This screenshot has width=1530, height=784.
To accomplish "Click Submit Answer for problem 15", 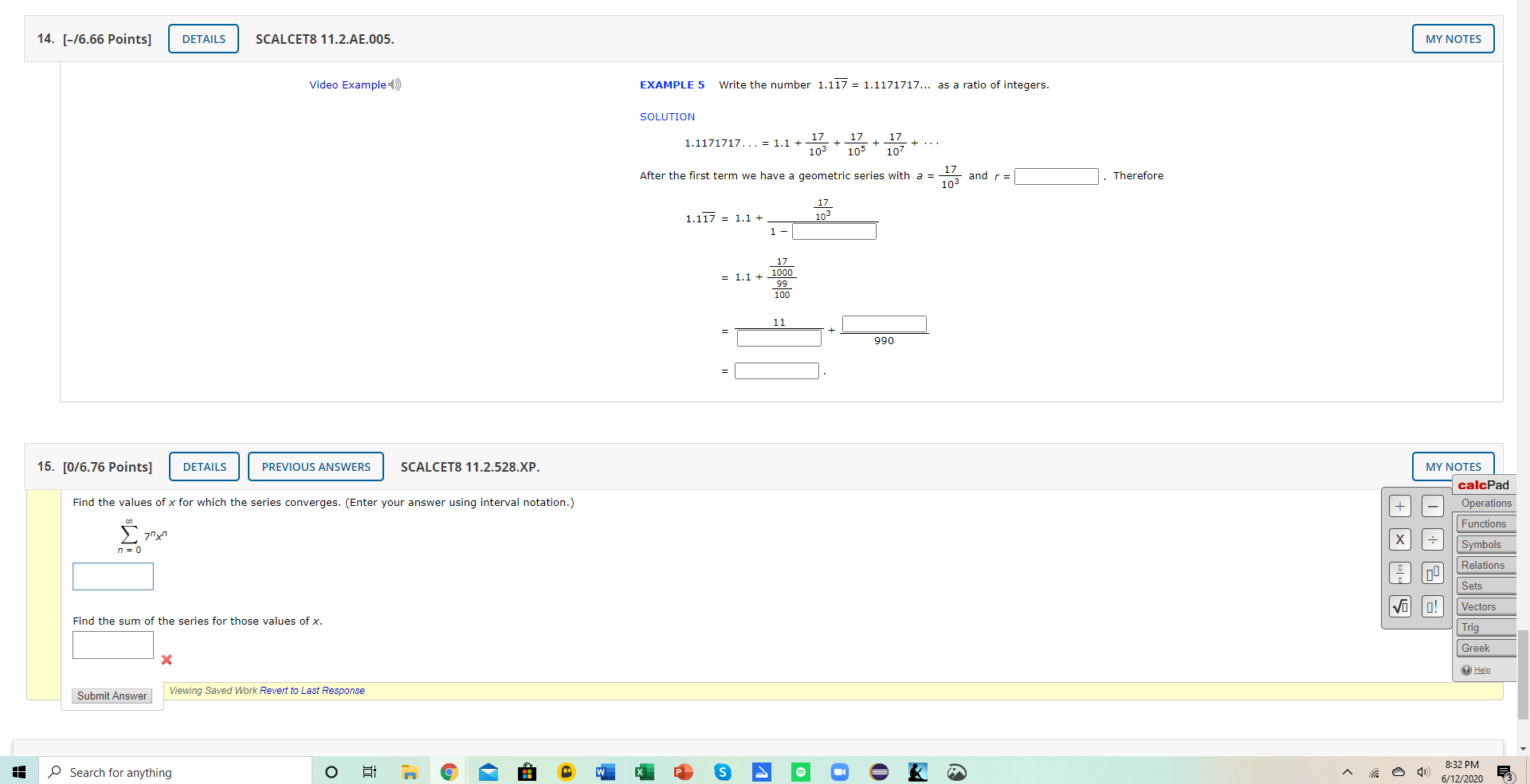I will click(x=112, y=696).
